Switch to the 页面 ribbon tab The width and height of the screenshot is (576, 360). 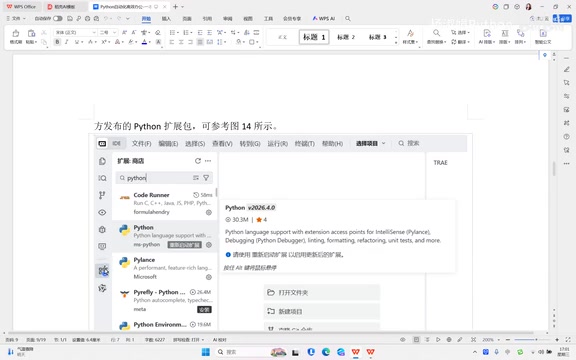tap(187, 18)
